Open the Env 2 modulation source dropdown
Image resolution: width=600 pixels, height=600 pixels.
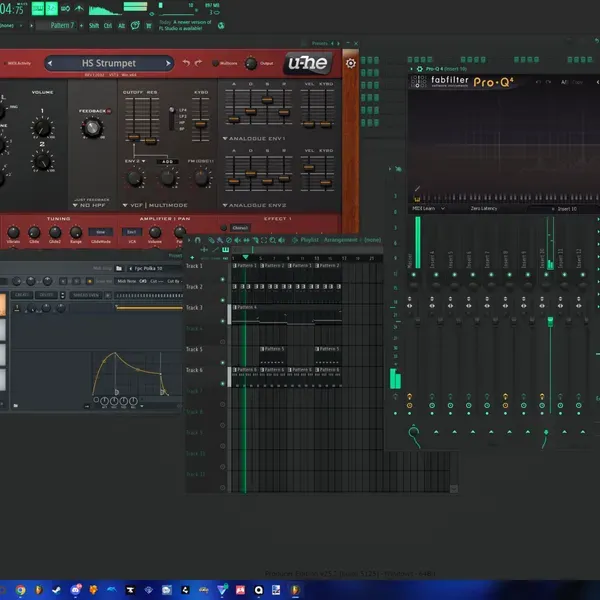(x=135, y=161)
